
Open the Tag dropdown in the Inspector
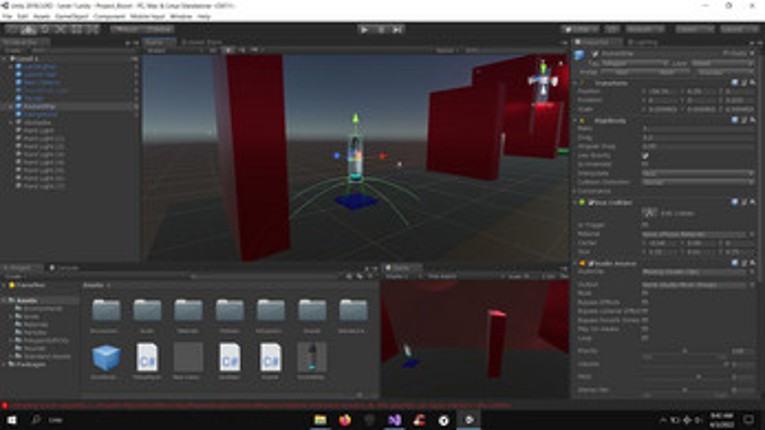coord(634,63)
